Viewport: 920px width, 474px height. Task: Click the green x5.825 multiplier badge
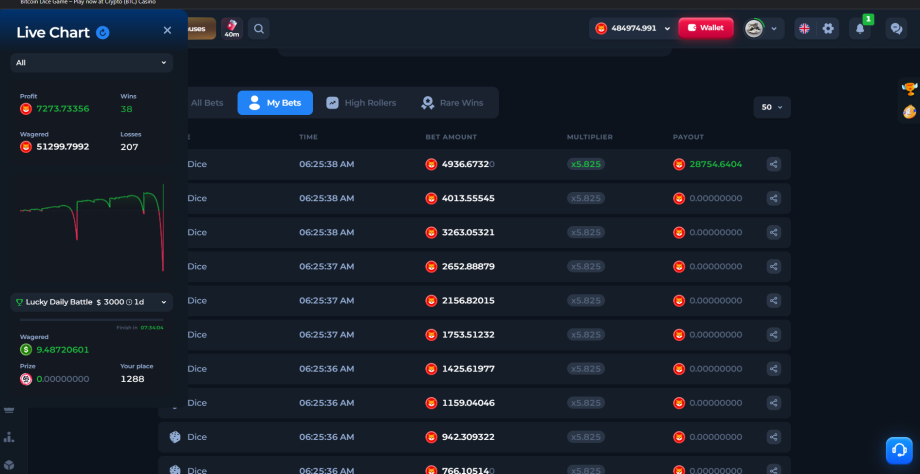[586, 164]
